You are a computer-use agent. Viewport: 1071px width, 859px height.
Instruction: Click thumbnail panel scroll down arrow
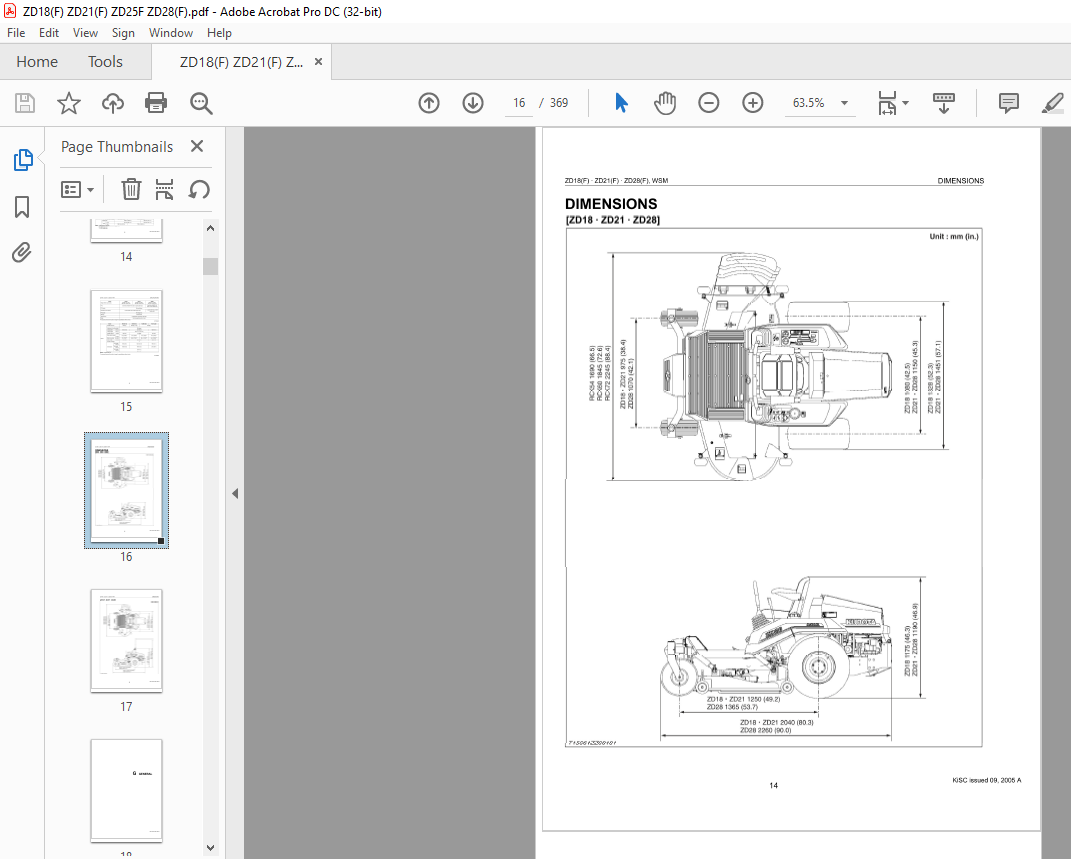210,847
